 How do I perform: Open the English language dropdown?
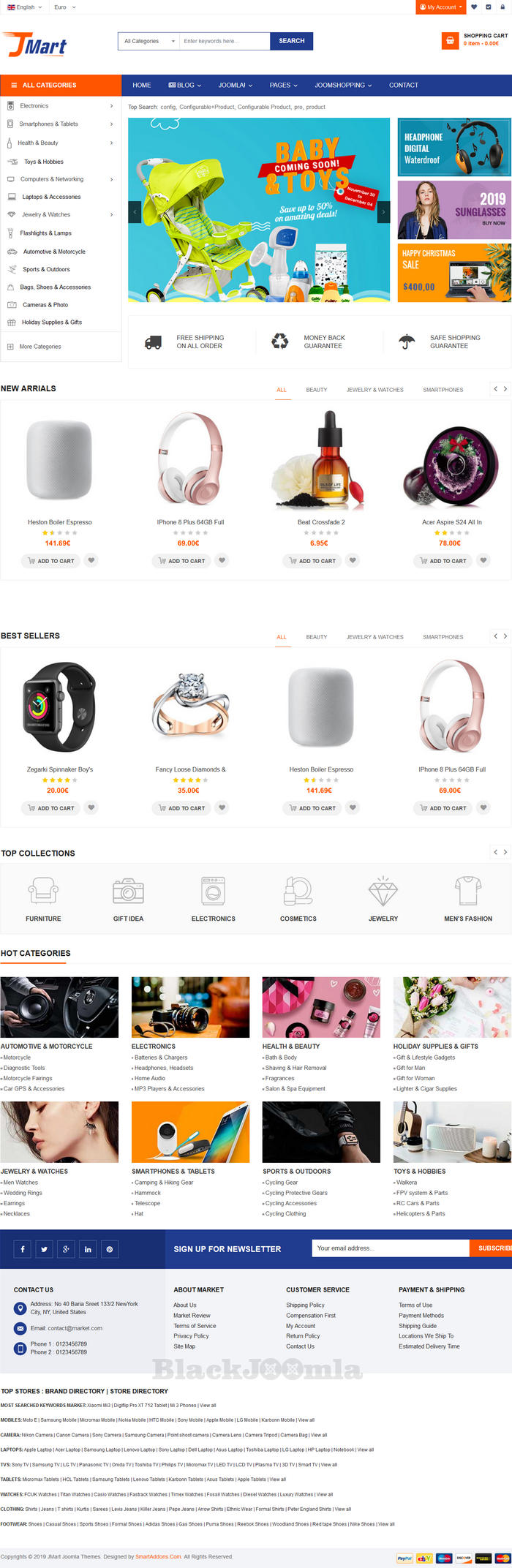[x=25, y=7]
